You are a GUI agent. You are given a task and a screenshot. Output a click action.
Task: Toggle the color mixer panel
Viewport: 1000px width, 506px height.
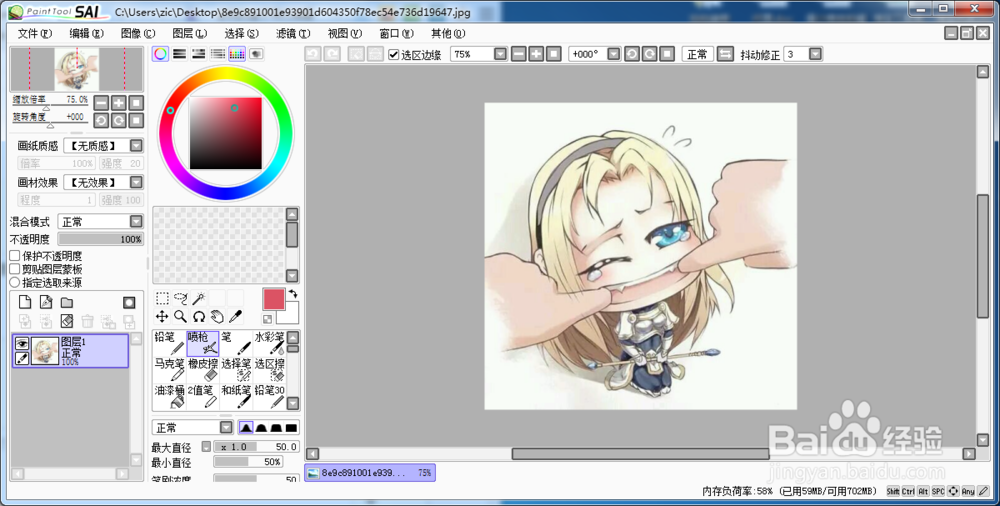pos(217,54)
